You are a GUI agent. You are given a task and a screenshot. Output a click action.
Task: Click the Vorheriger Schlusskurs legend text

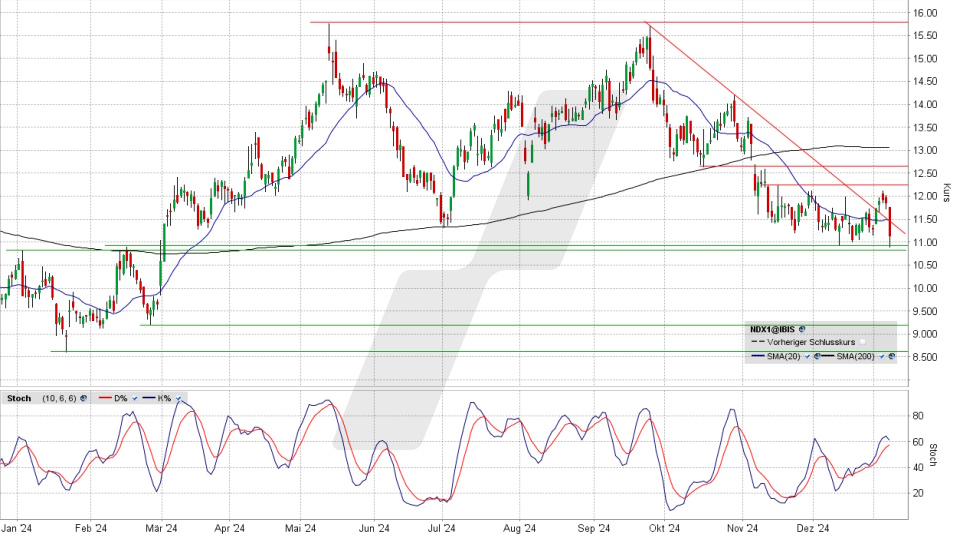(811, 342)
